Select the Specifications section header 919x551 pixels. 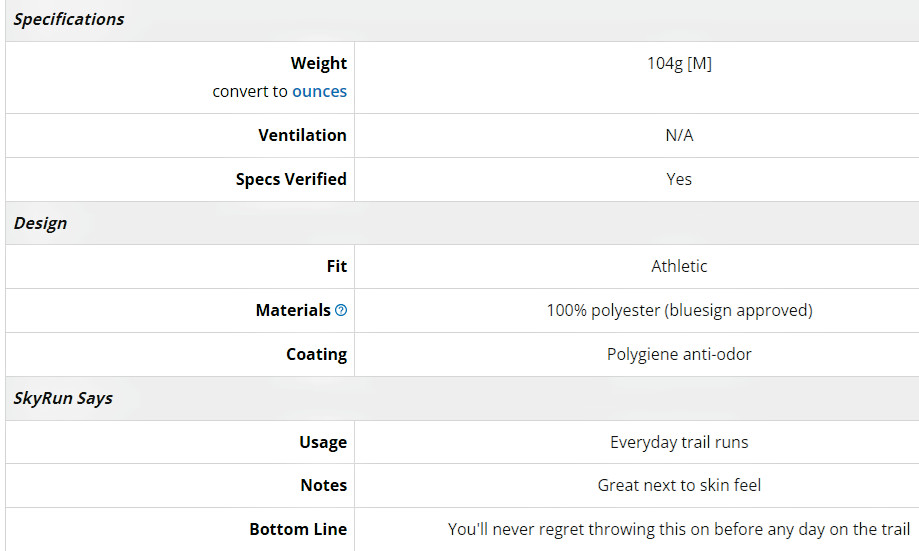69,19
